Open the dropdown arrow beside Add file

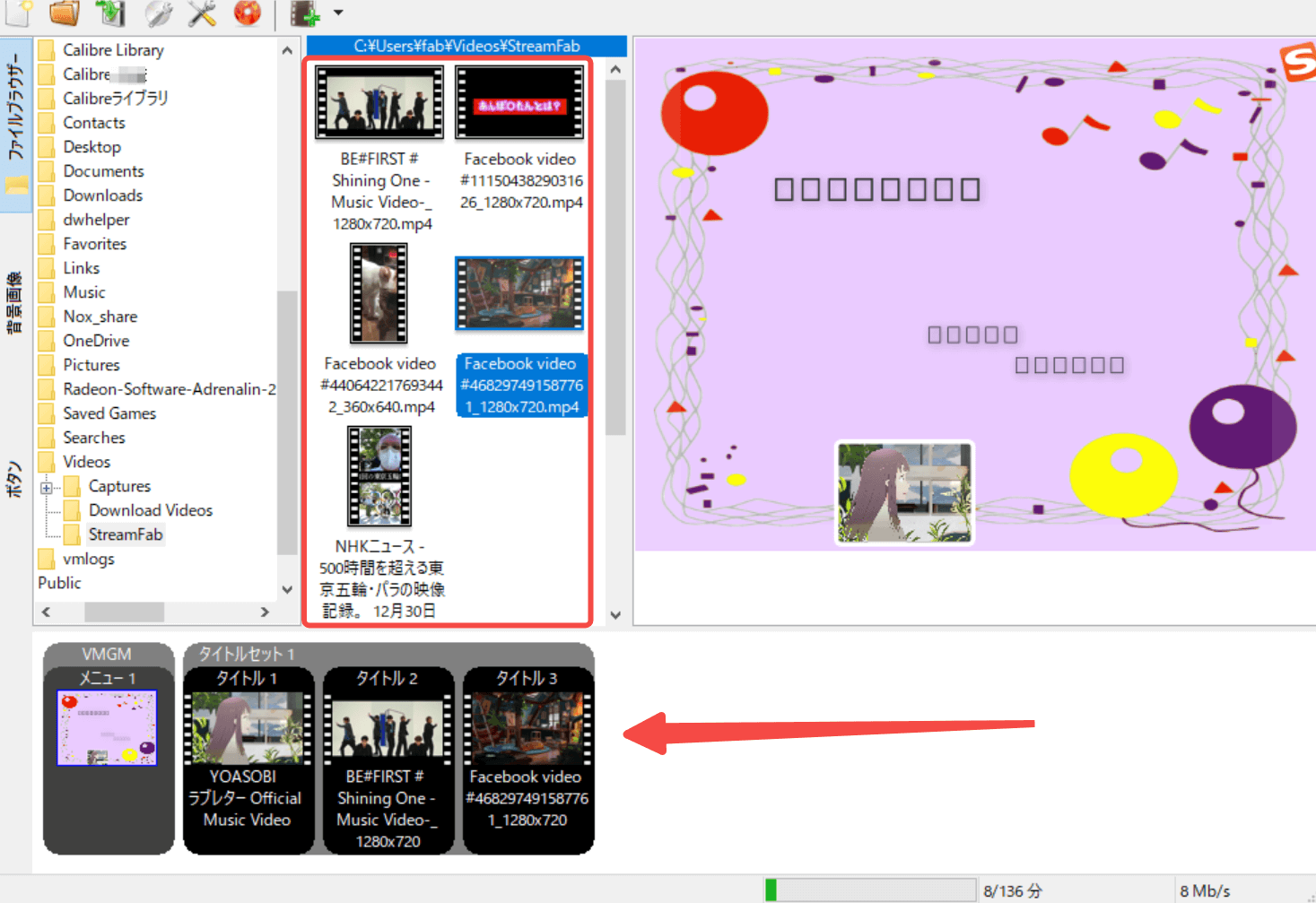point(338,13)
